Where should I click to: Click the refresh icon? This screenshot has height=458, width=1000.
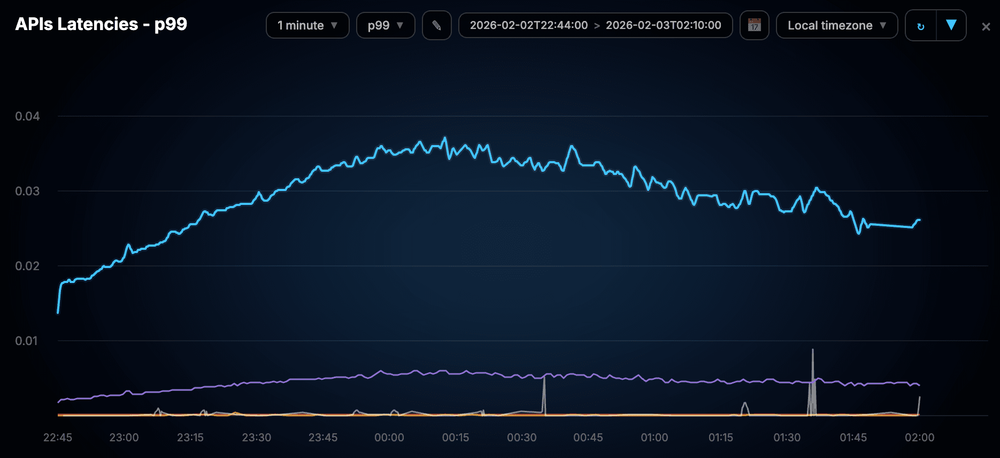(x=920, y=25)
